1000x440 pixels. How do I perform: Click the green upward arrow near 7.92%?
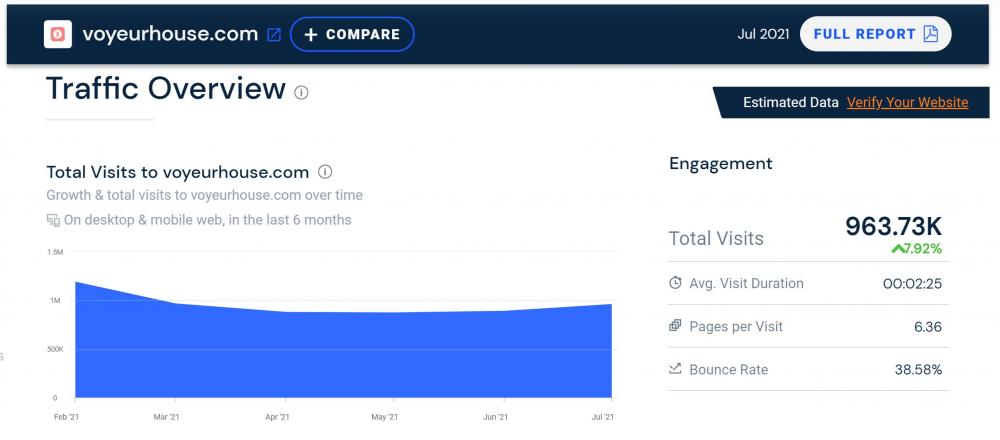click(x=898, y=248)
